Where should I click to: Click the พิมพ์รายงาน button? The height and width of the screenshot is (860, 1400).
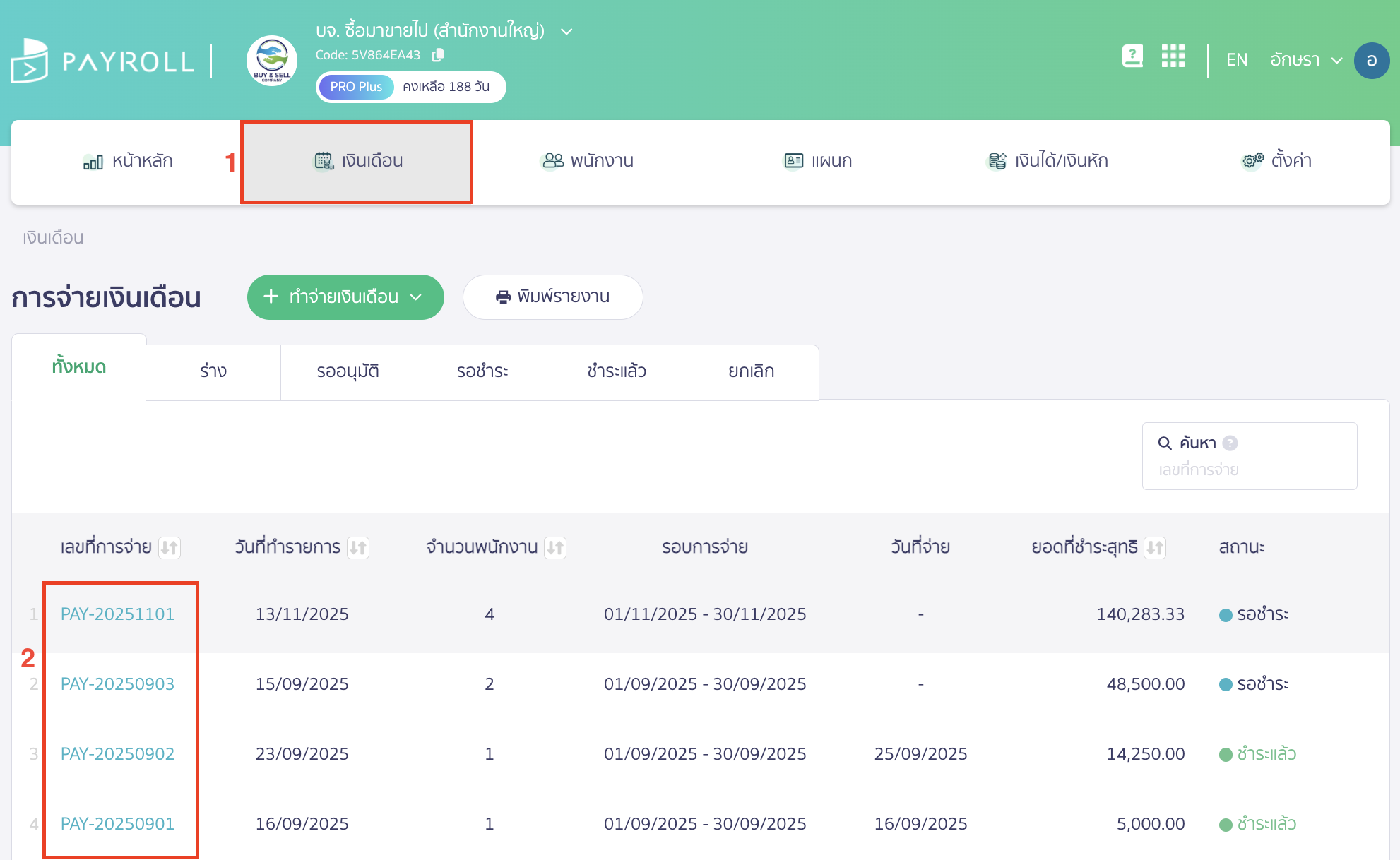pyautogui.click(x=552, y=297)
